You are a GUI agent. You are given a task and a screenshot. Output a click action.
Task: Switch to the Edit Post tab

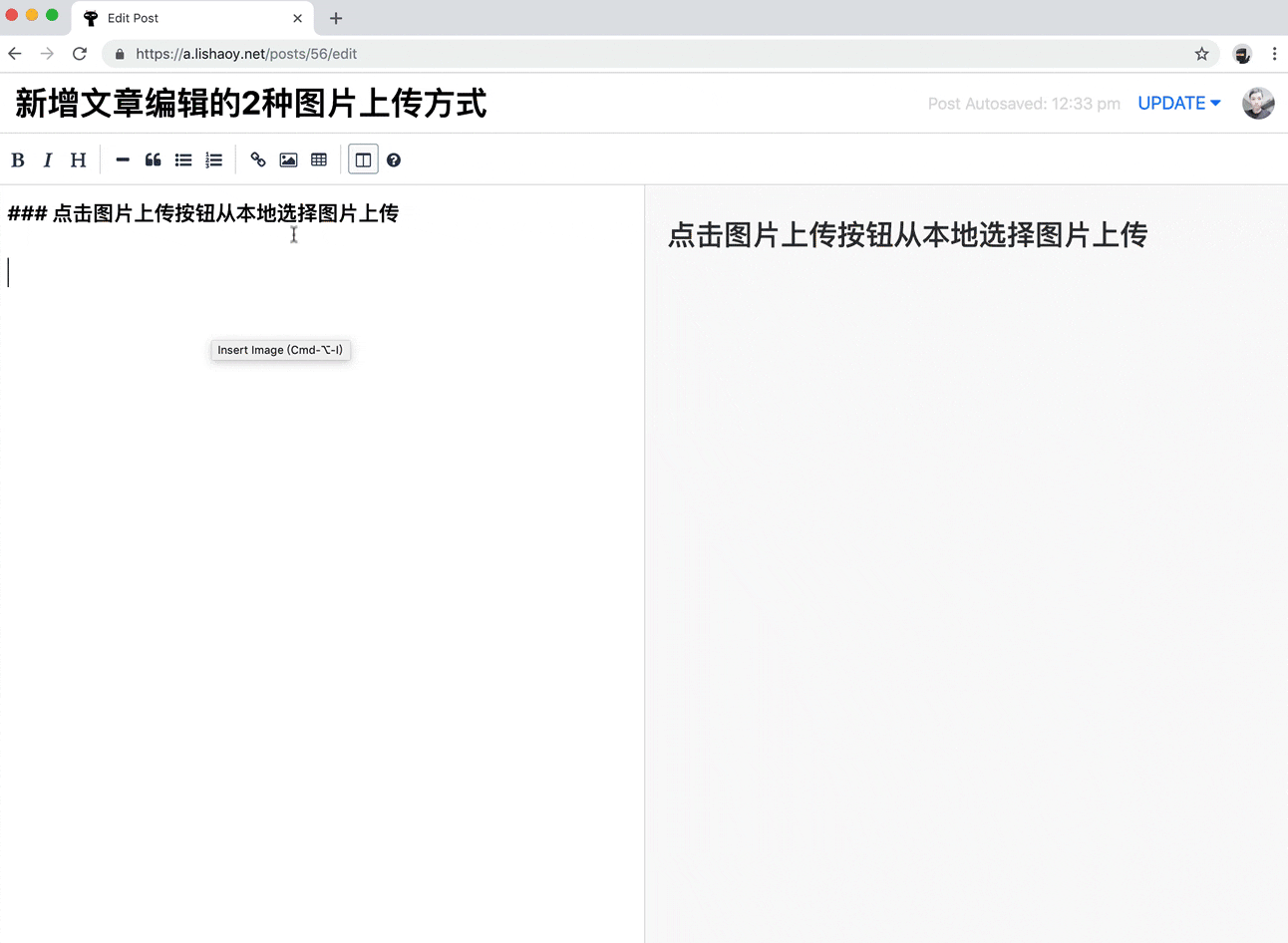point(192,18)
